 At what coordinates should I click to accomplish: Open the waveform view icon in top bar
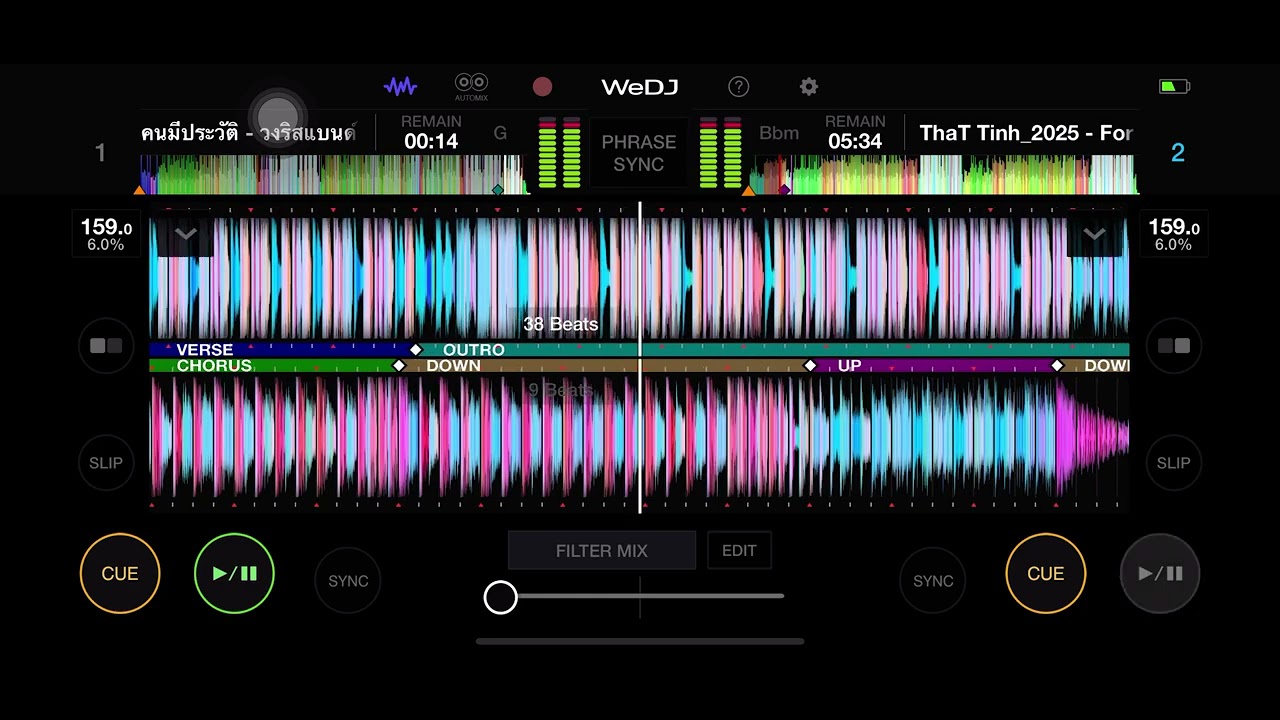400,87
